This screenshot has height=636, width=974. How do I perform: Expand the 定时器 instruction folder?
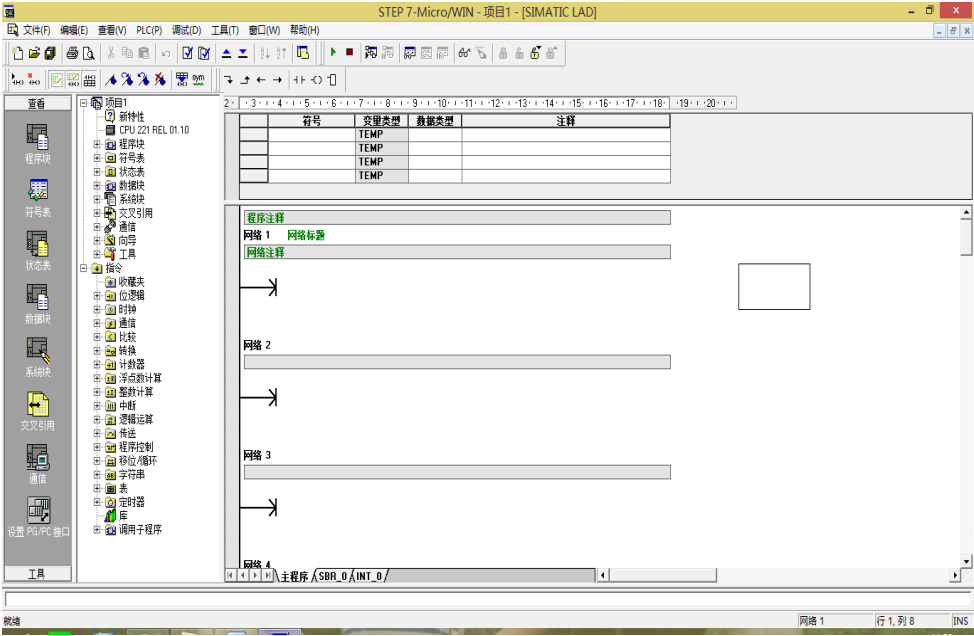97,502
